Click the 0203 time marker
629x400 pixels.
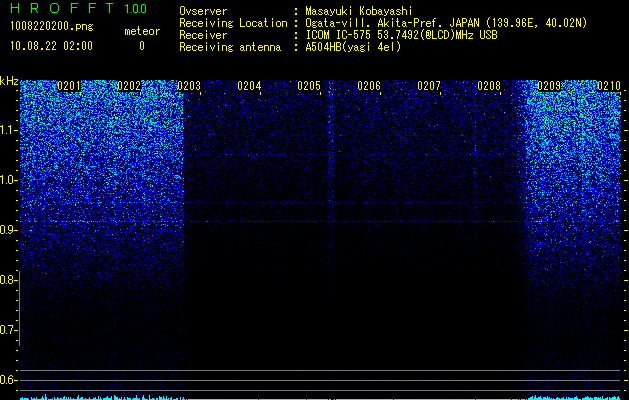(x=189, y=86)
